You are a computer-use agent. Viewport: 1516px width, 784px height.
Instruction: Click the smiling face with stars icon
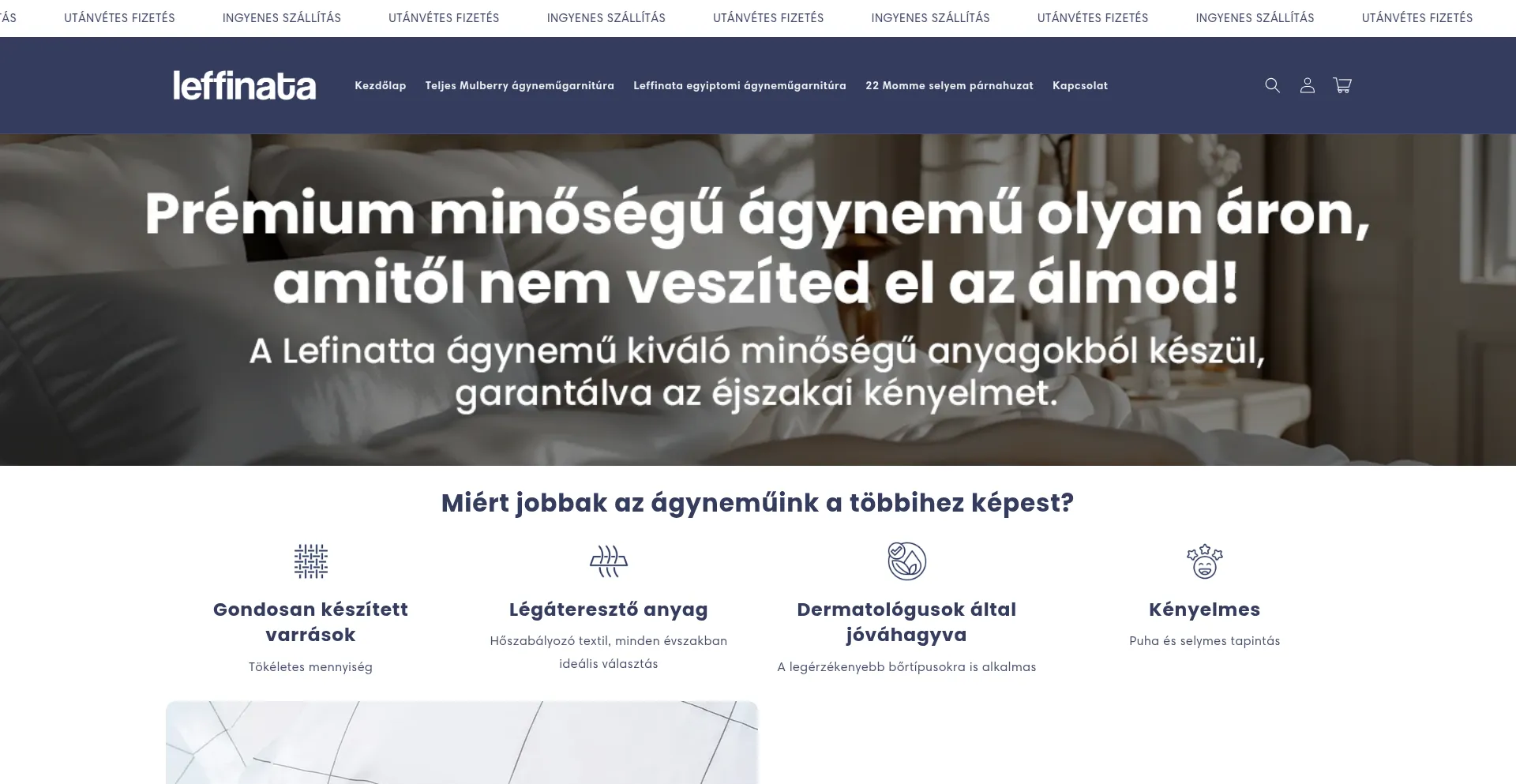click(1205, 561)
